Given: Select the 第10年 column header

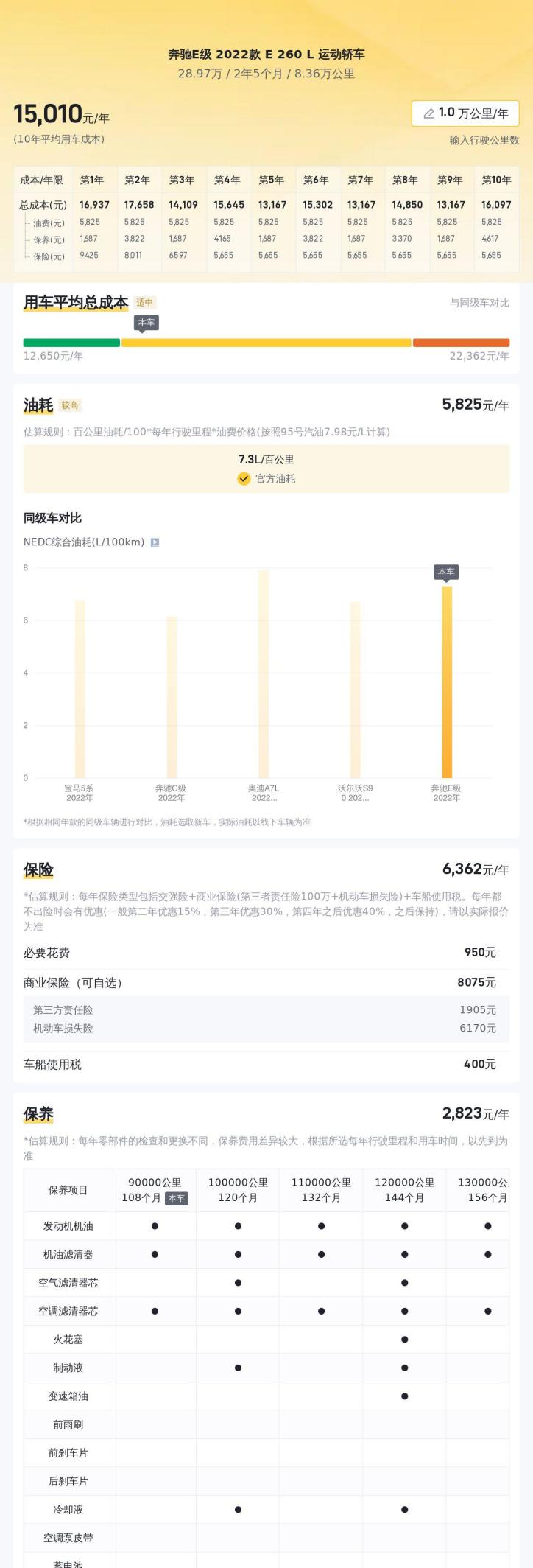Looking at the screenshot, I should click(x=495, y=180).
